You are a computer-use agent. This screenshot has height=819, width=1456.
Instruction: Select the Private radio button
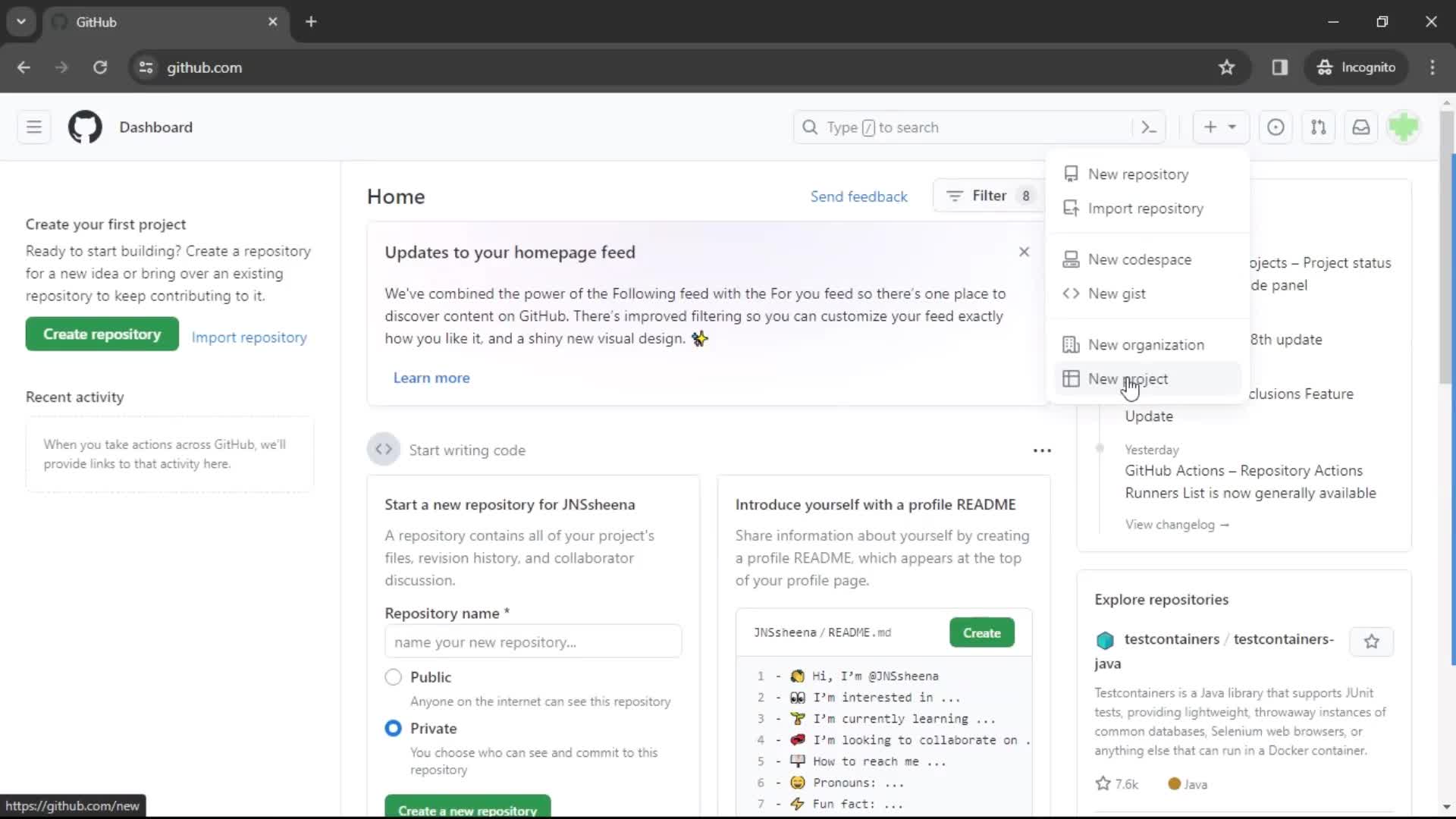(x=392, y=727)
